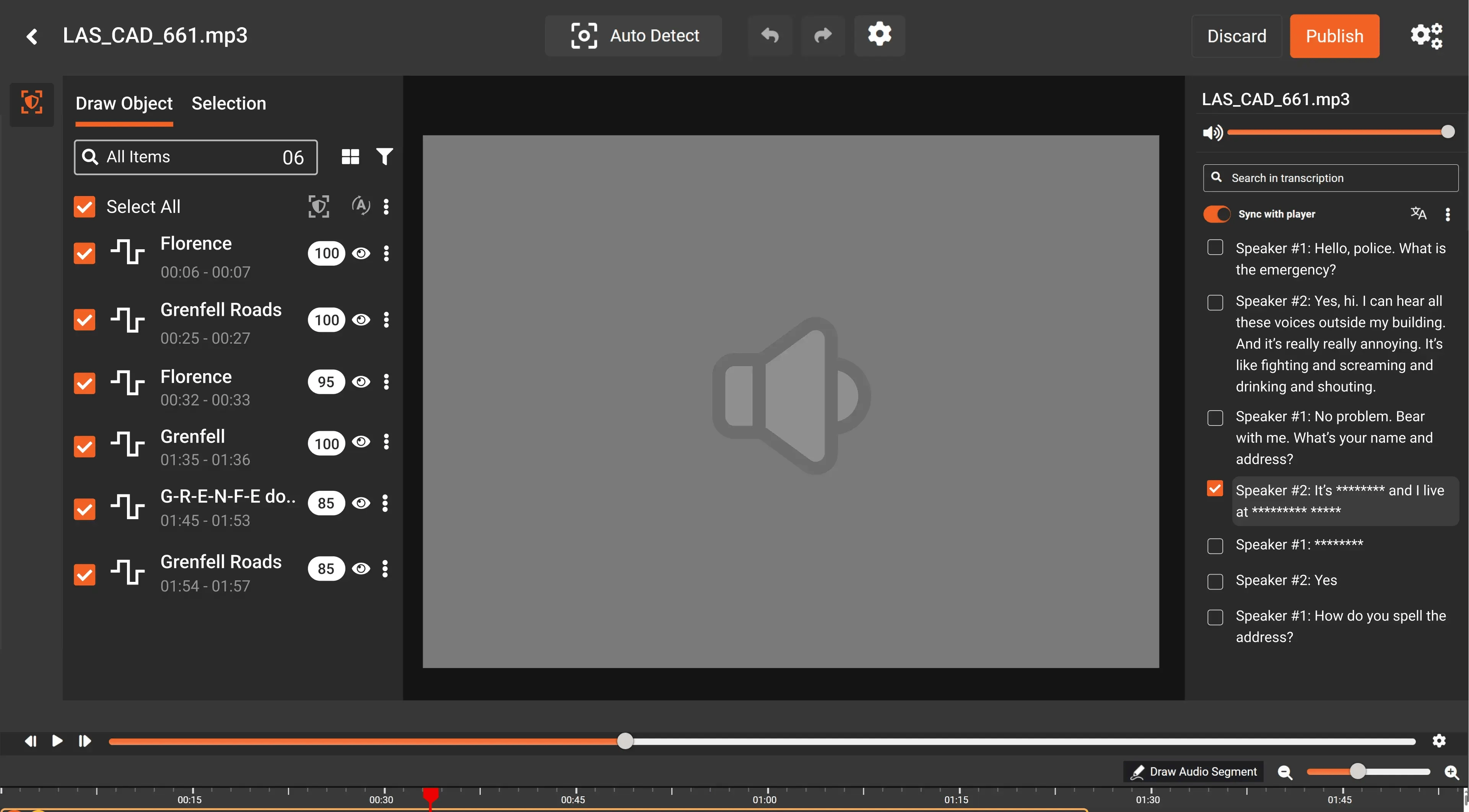The image size is (1469, 812).
Task: Click the Publish button
Action: coord(1334,36)
